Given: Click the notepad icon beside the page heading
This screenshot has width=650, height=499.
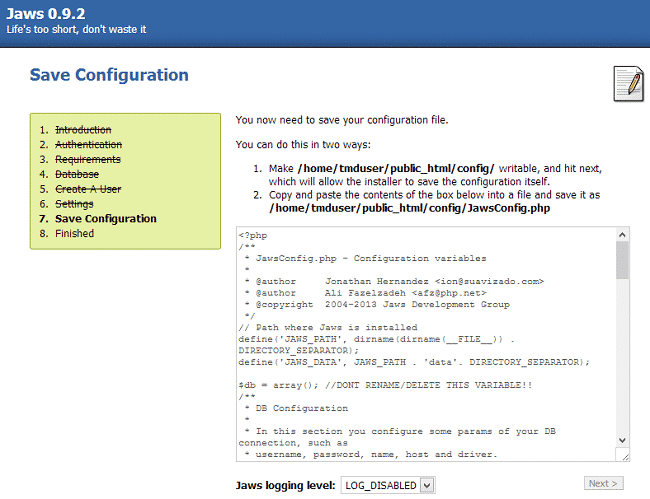Looking at the screenshot, I should [627, 84].
